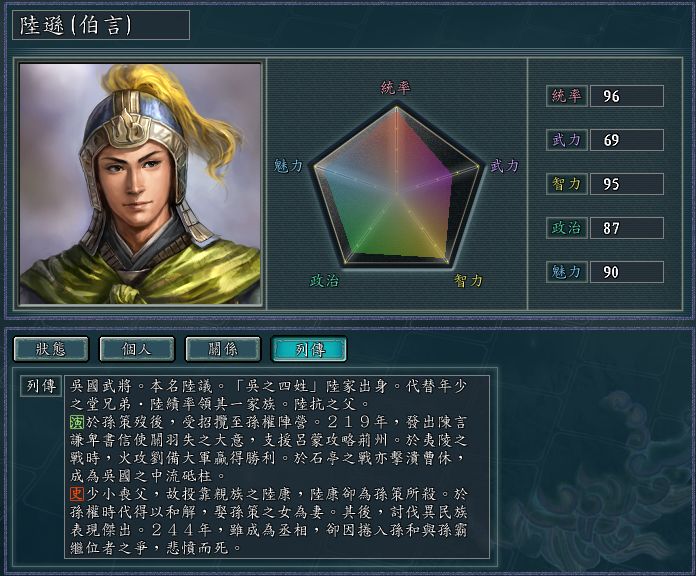Image resolution: width=696 pixels, height=576 pixels.
Task: Select the 武力 value field showing 69
Action: [627, 140]
